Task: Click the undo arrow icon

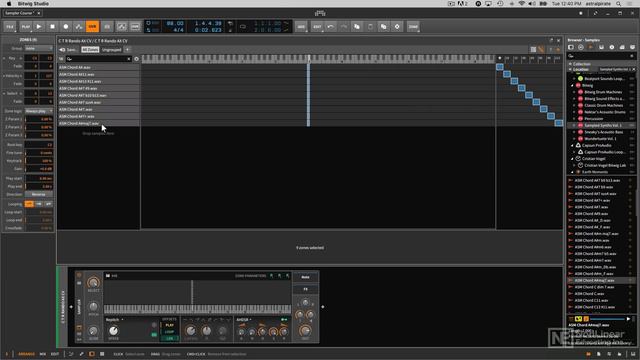Action: 330,27
